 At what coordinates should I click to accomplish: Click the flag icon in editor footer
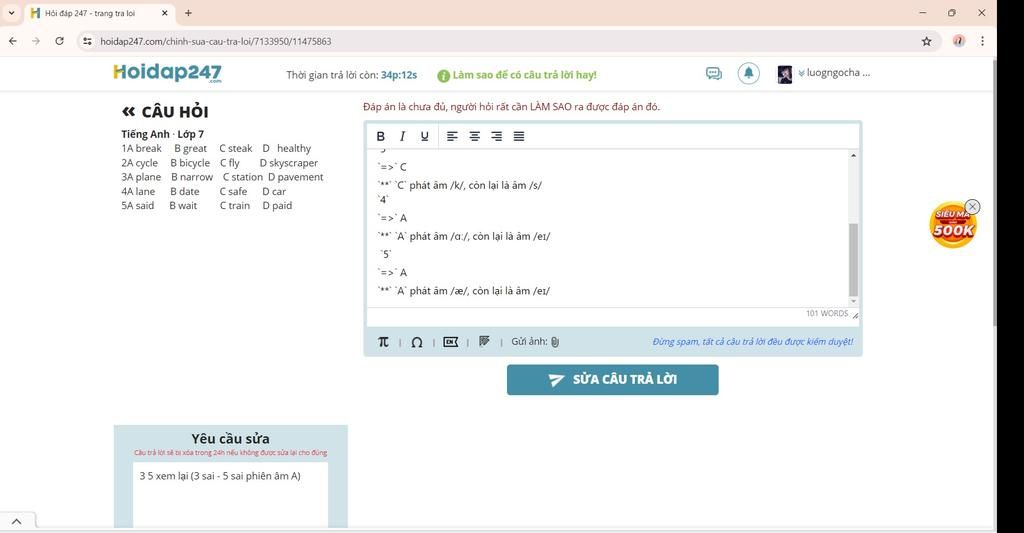pos(484,341)
